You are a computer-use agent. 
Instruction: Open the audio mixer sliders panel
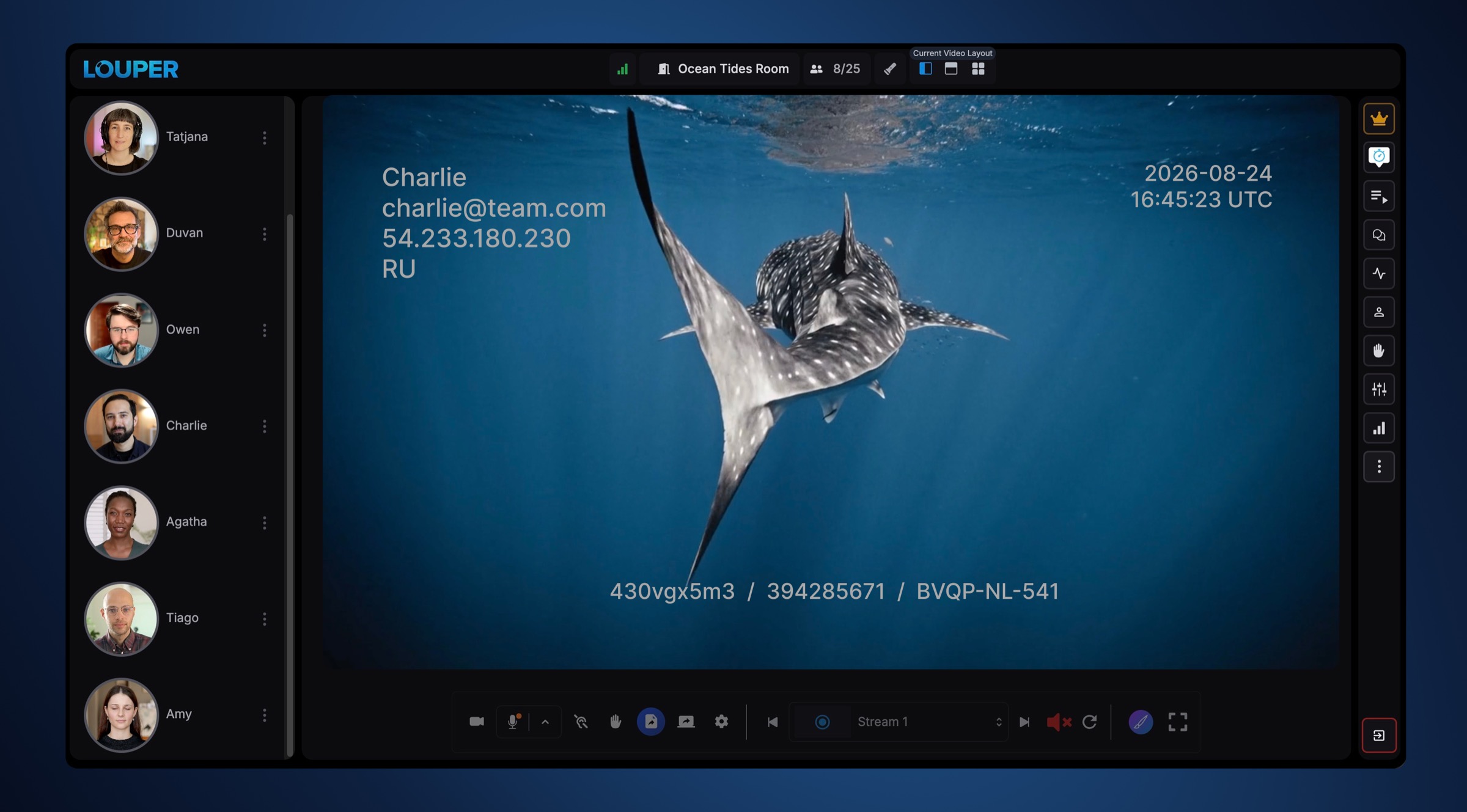(x=1378, y=389)
